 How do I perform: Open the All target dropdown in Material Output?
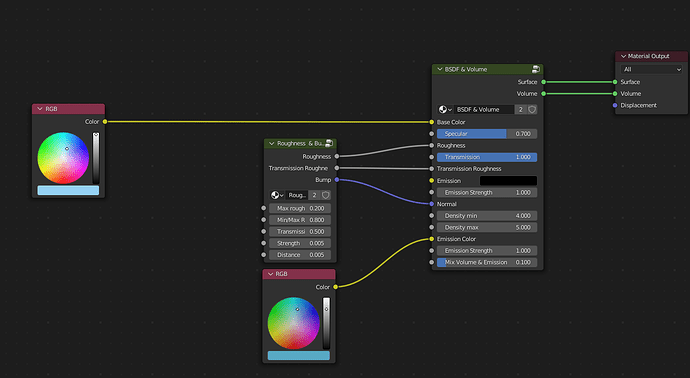tap(652, 69)
